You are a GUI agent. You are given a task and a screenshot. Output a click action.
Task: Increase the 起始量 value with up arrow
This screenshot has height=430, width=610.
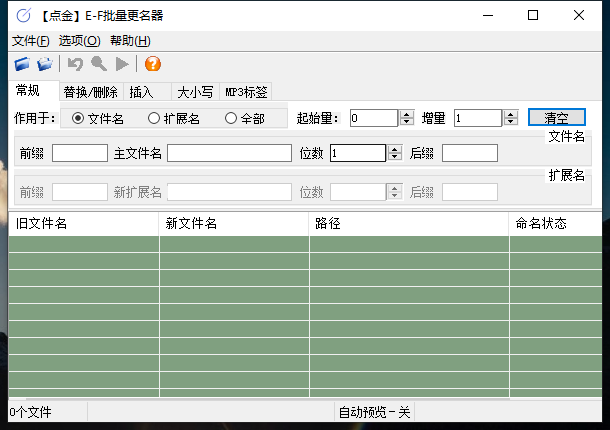coord(407,114)
